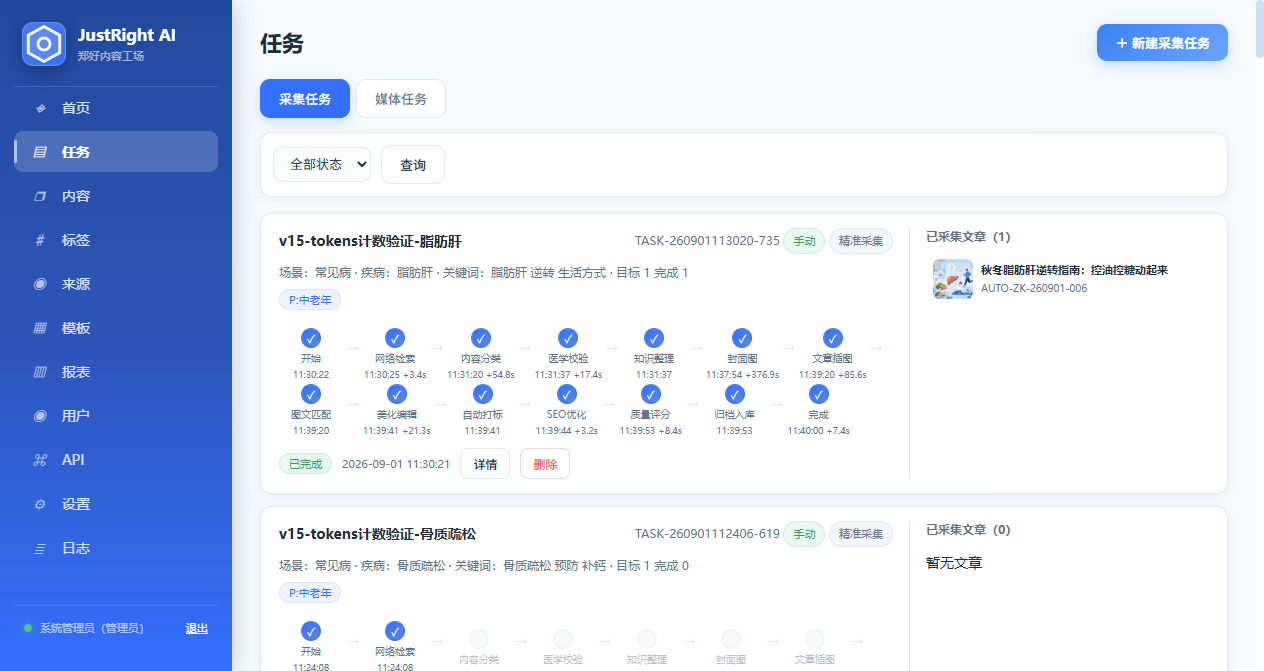This screenshot has width=1264, height=671.
Task: Click the 手动 tag on 脂肪肝 task
Action: (804, 241)
